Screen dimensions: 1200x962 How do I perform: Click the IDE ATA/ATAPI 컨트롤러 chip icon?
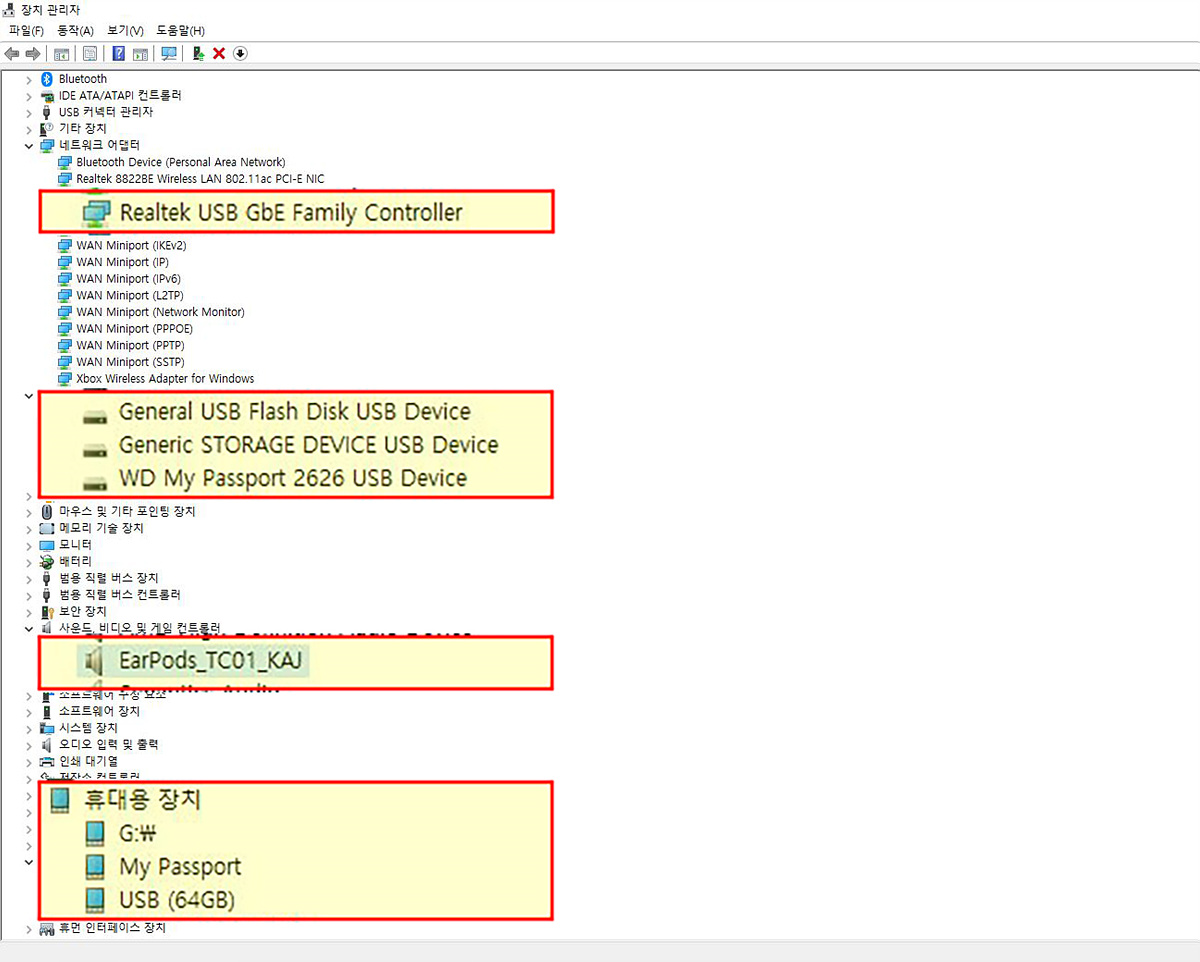(46, 95)
